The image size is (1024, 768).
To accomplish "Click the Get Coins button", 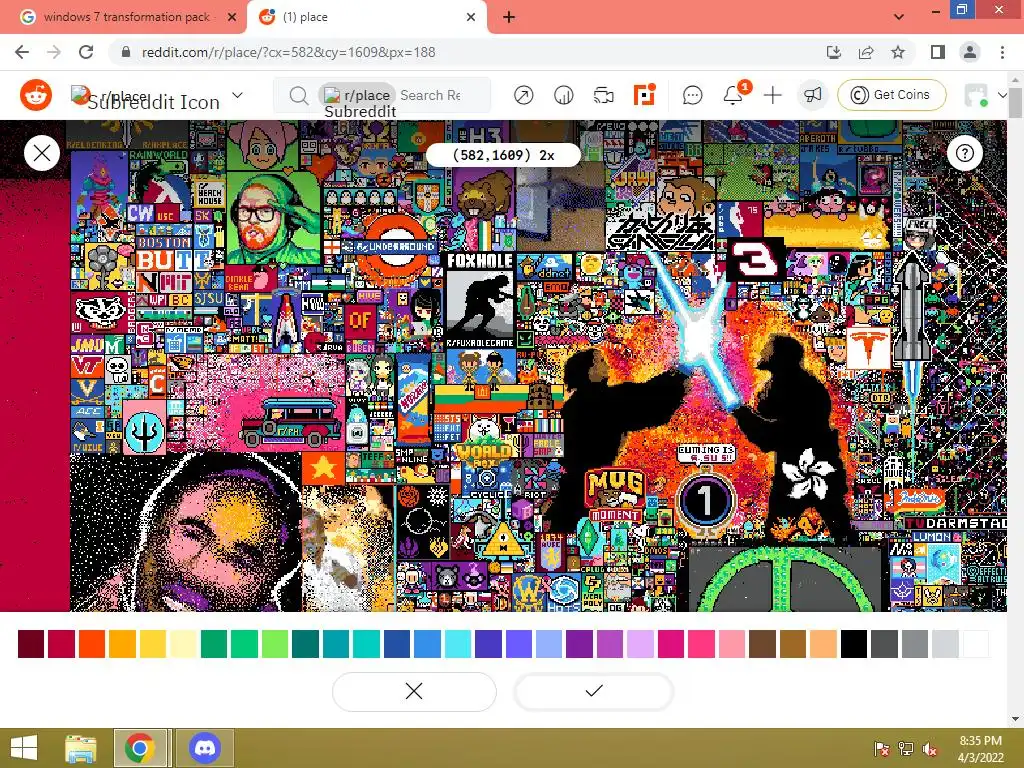I will [891, 95].
